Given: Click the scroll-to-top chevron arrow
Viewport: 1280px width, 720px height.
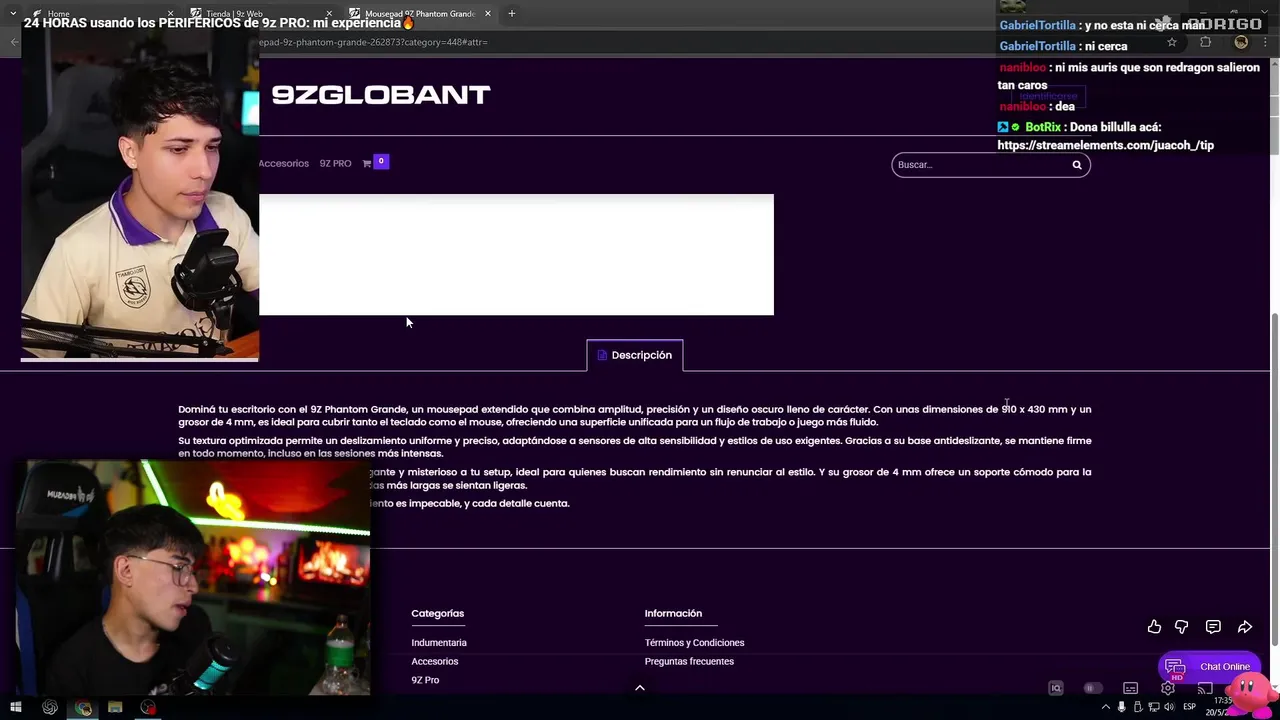Looking at the screenshot, I should [640, 688].
